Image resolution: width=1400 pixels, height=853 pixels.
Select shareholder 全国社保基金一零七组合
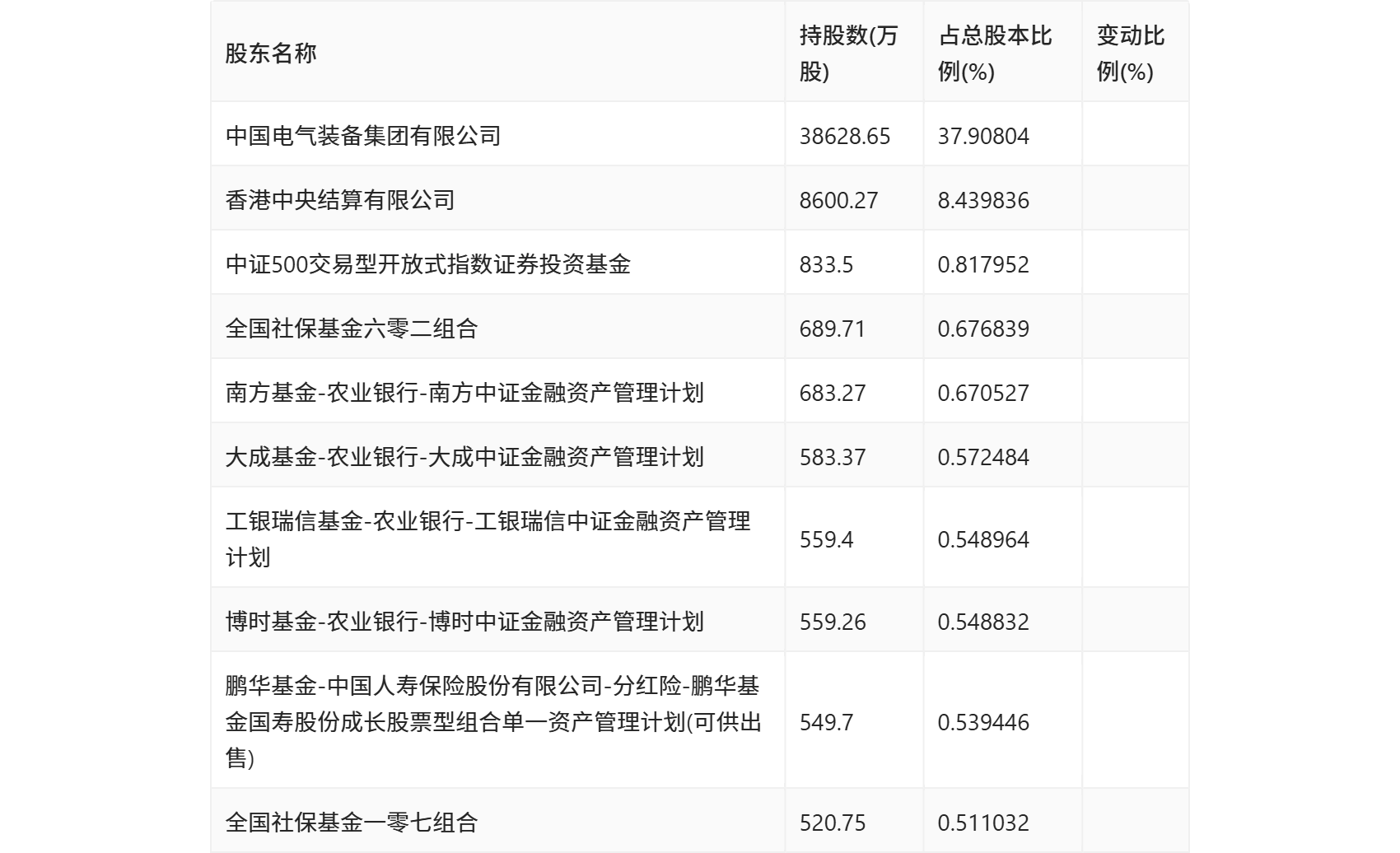(x=352, y=823)
